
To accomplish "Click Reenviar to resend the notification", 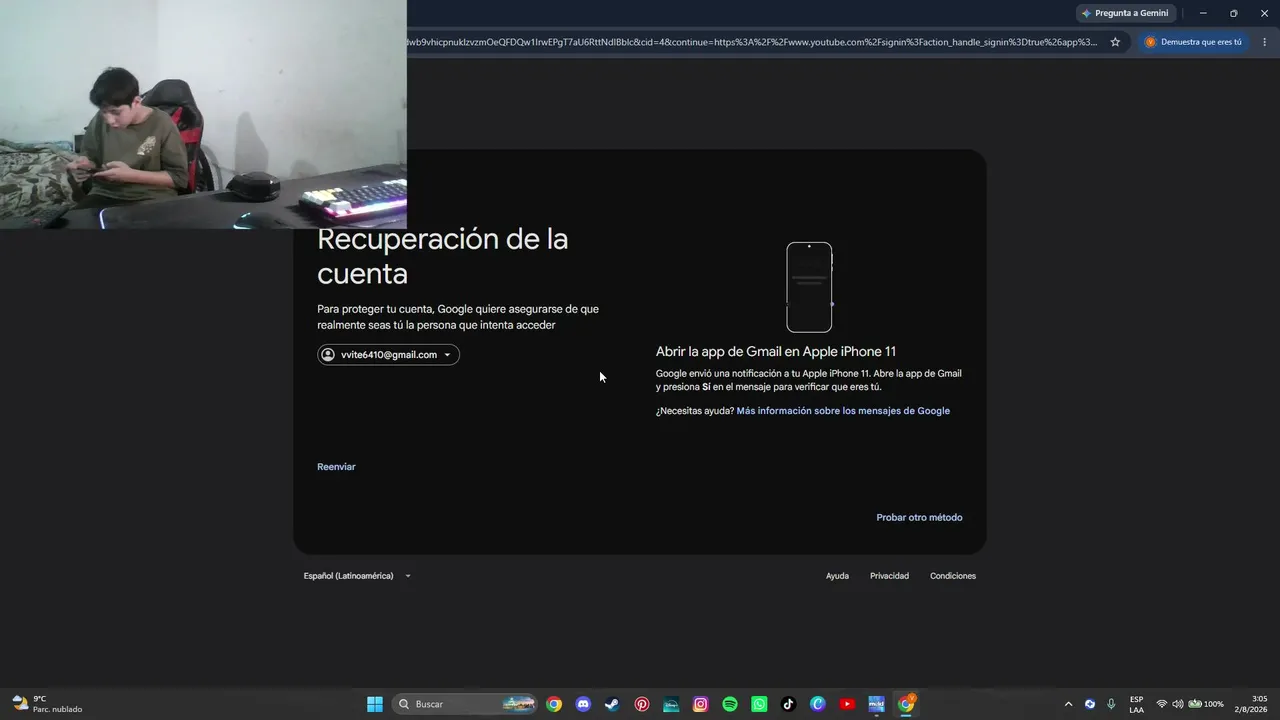I will click(x=336, y=467).
